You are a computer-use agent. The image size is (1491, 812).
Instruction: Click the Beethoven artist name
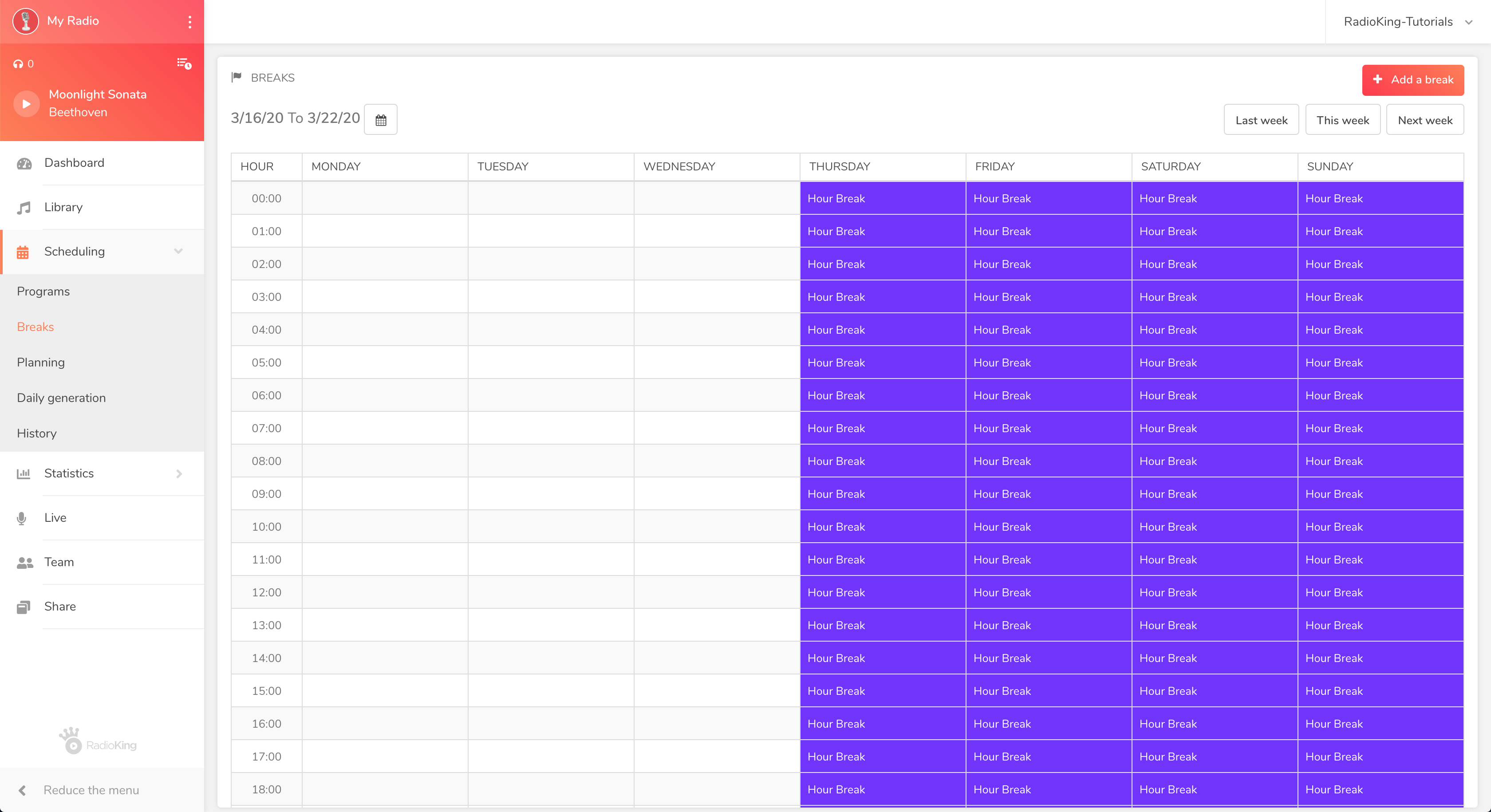(x=78, y=112)
